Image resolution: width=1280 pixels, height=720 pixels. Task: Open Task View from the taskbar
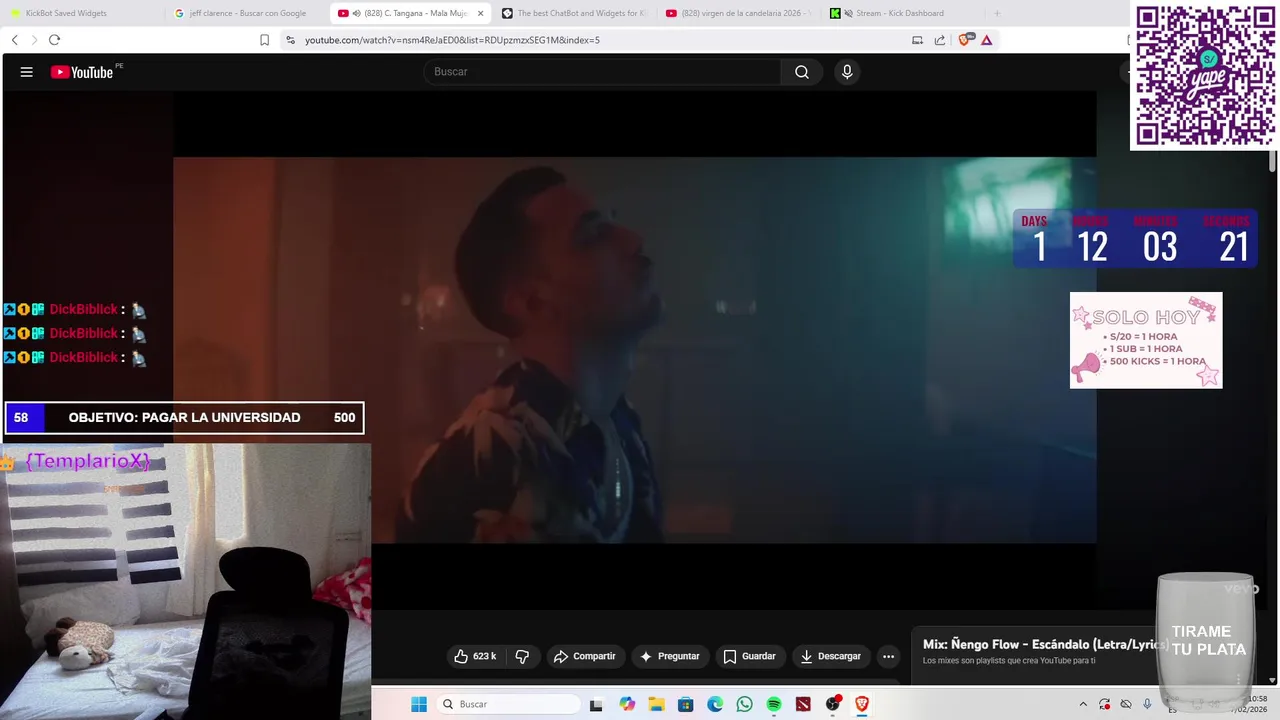click(x=596, y=704)
